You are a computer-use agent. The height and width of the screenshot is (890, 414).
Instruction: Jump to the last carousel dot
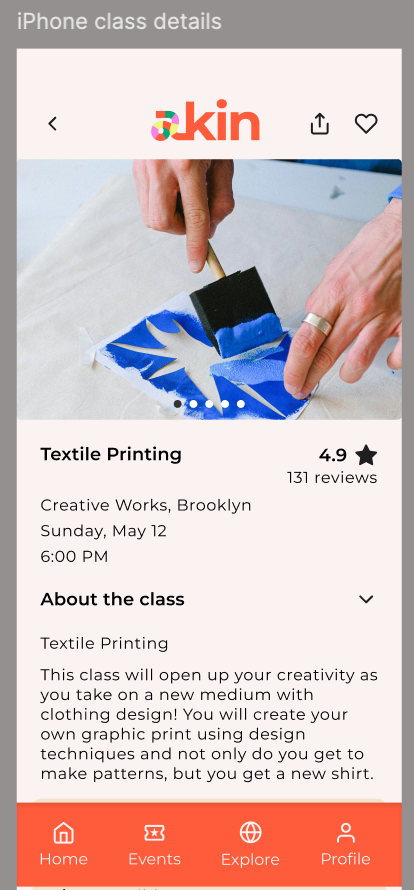click(241, 404)
